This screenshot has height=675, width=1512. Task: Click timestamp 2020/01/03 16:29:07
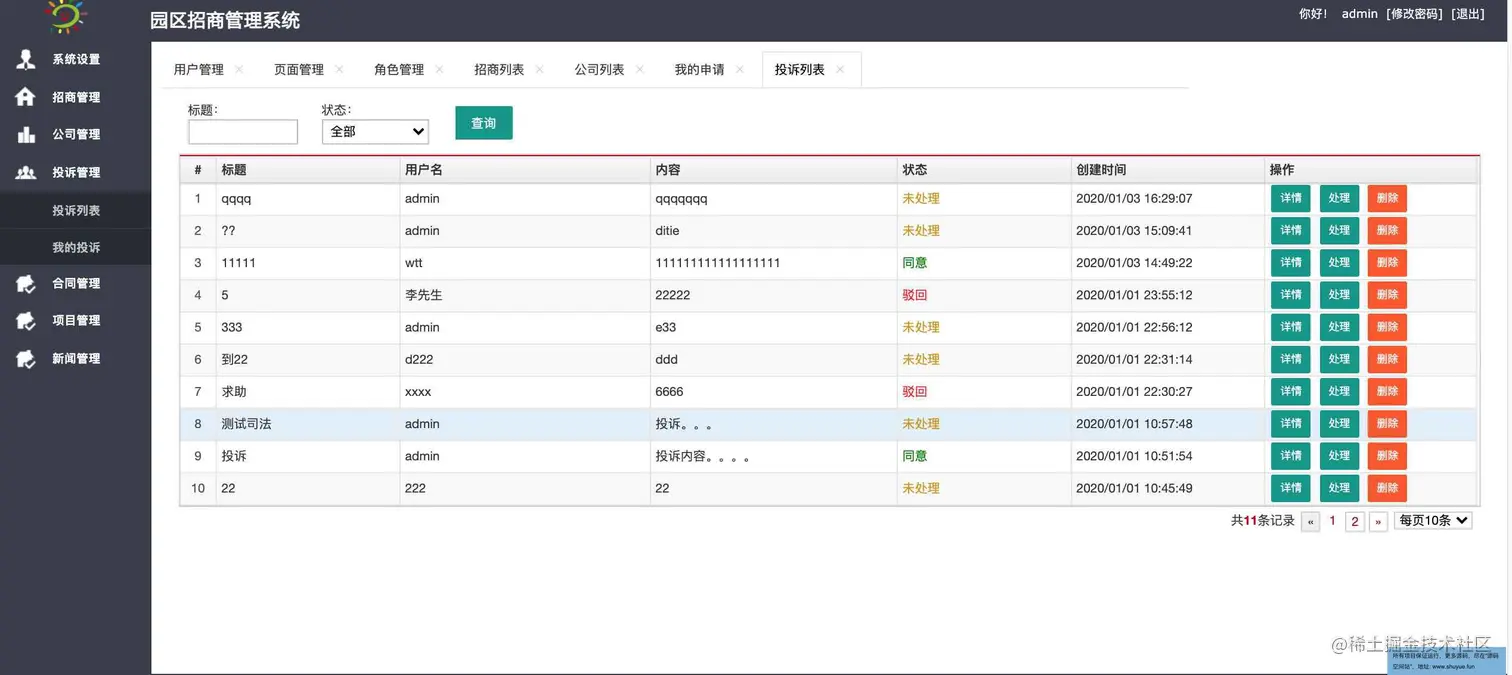click(x=1134, y=198)
